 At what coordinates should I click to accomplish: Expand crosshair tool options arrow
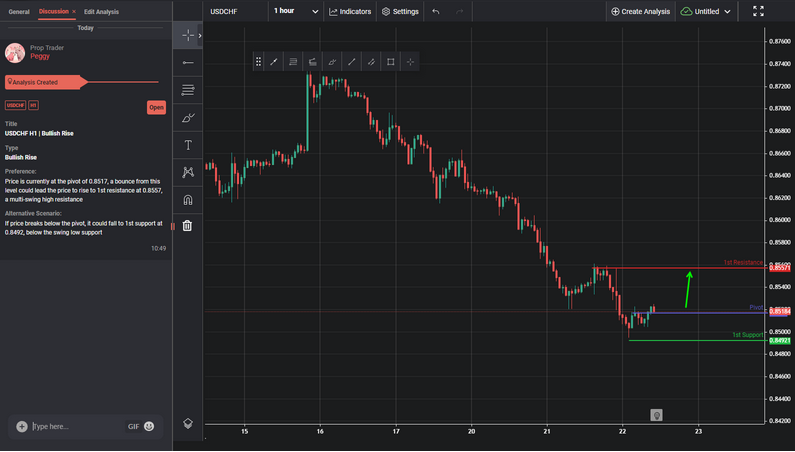pos(200,36)
